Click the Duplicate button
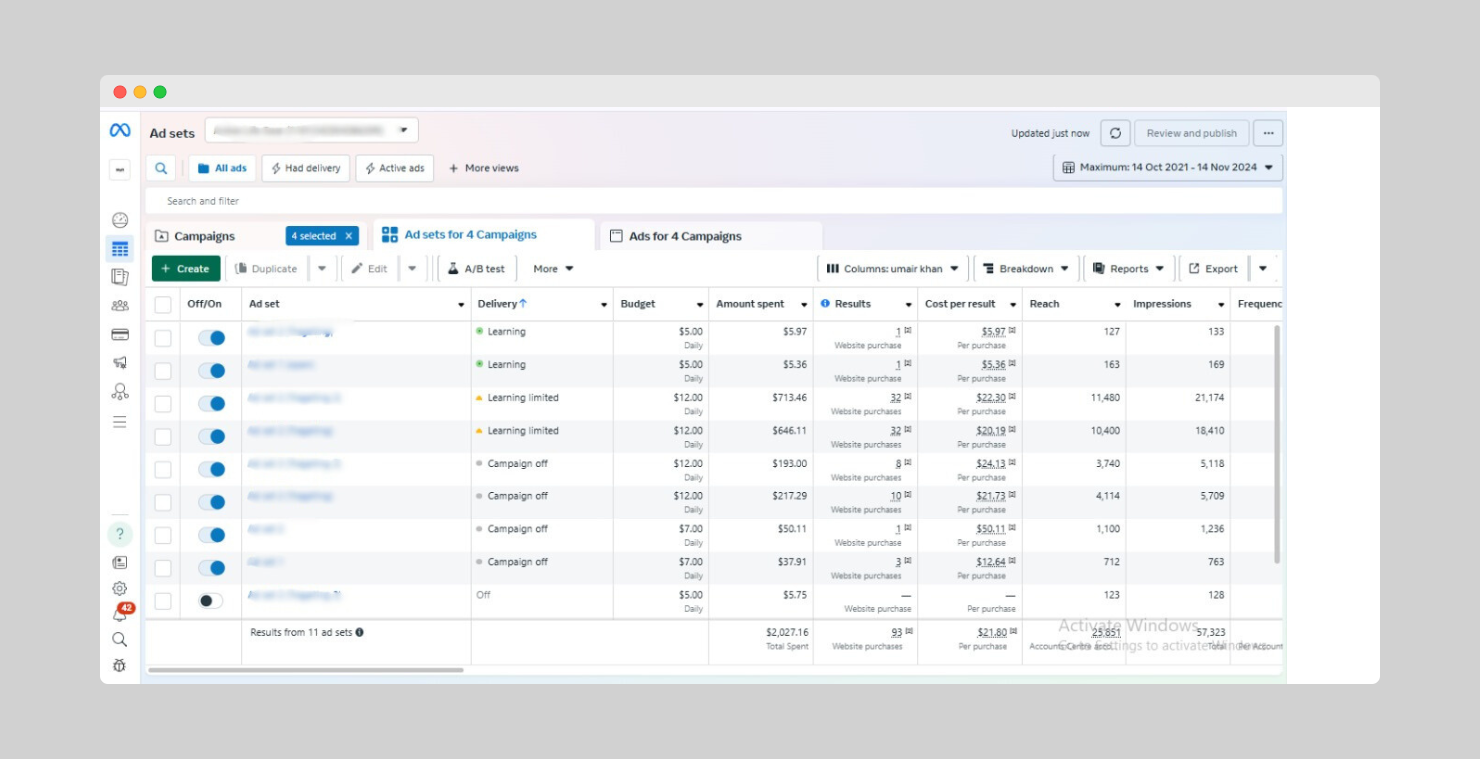The width and height of the screenshot is (1480, 759). tap(267, 269)
